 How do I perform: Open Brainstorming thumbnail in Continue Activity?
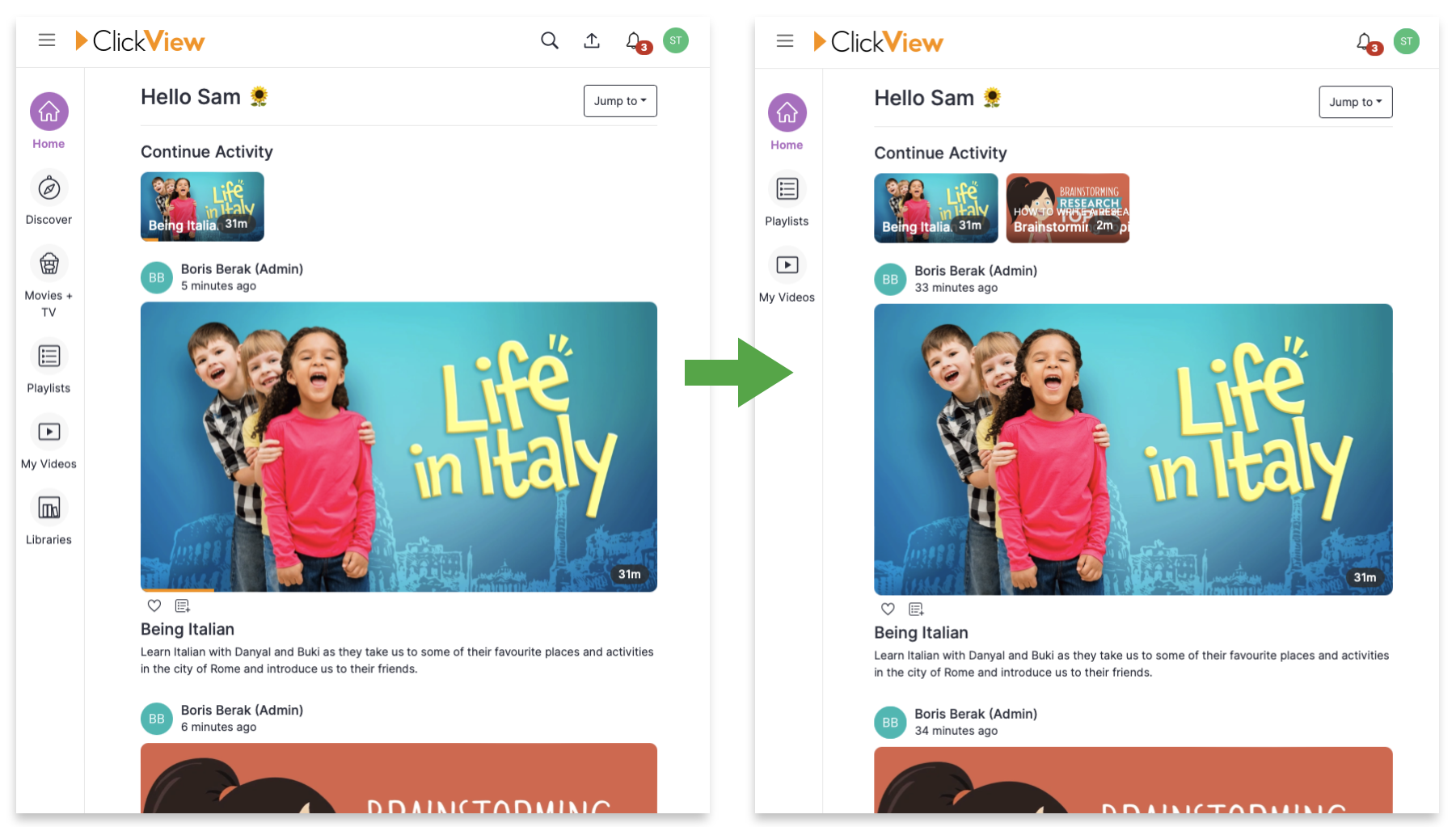point(1068,208)
